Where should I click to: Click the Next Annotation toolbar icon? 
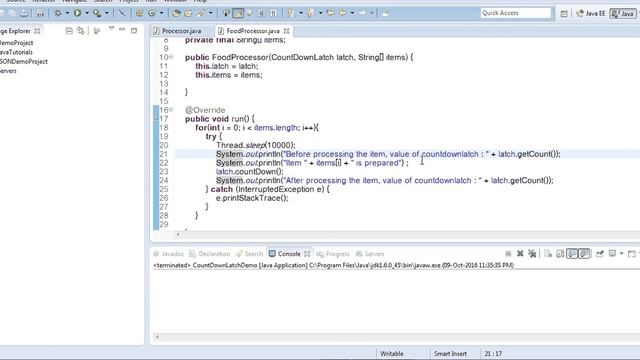pos(291,13)
